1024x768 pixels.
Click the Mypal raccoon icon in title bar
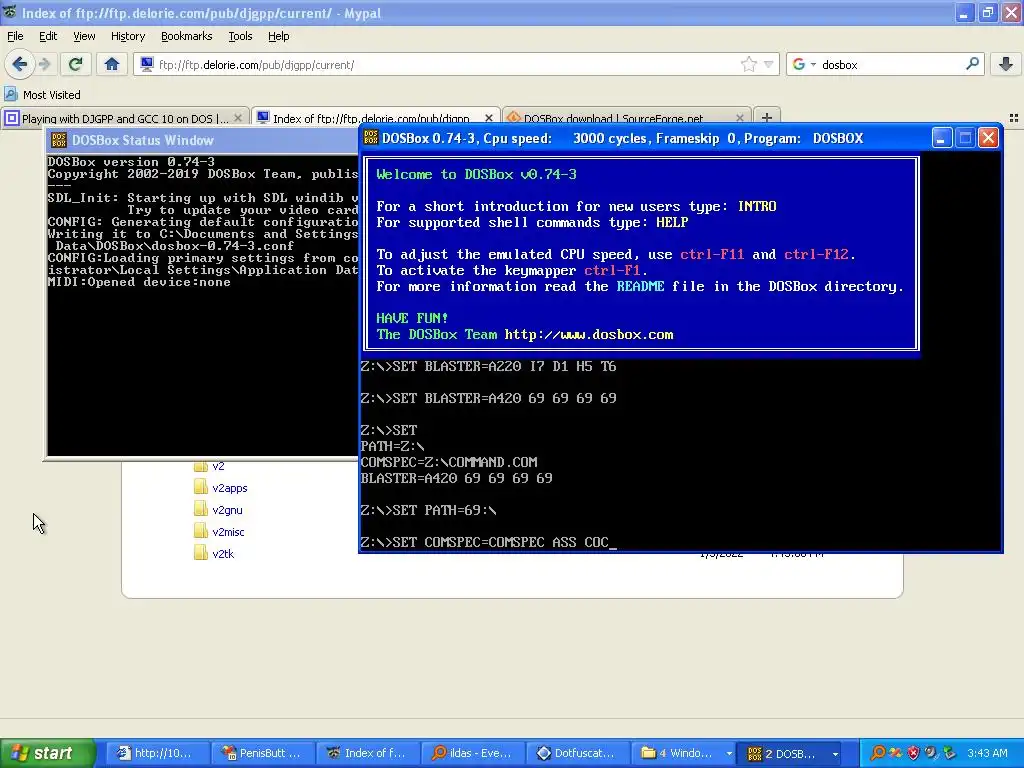coord(9,12)
